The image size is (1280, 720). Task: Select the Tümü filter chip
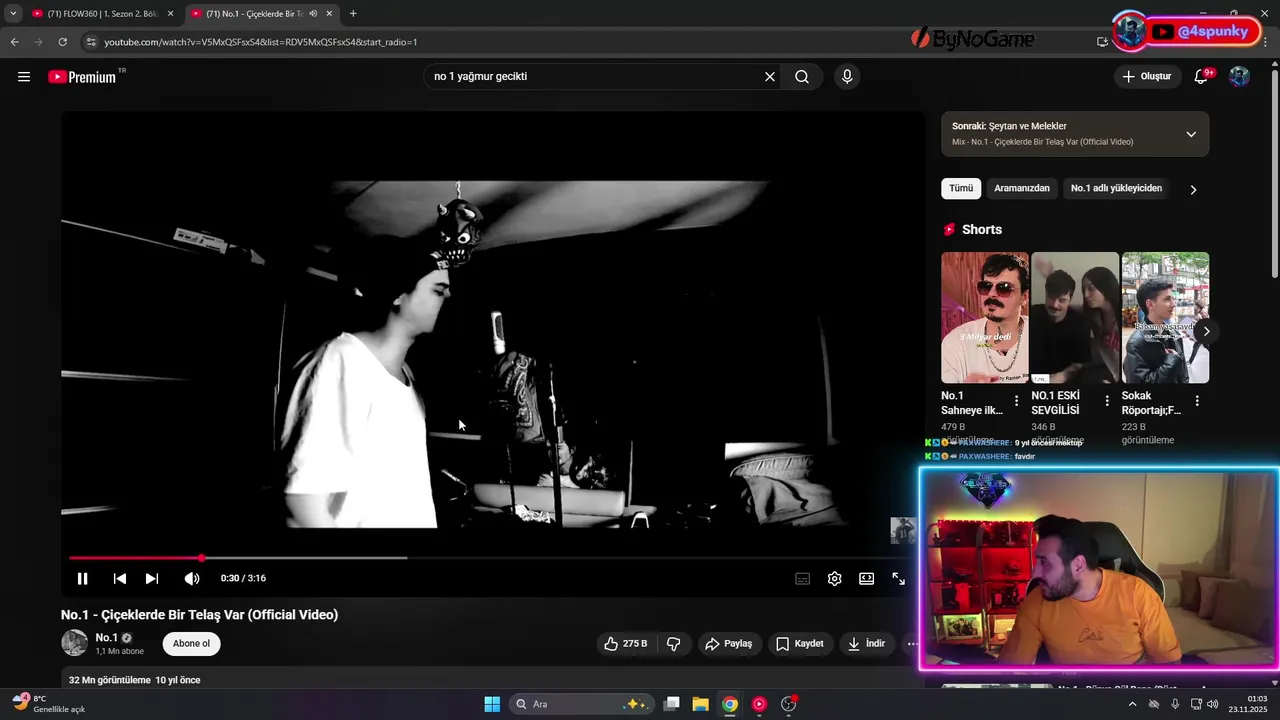coord(961,188)
